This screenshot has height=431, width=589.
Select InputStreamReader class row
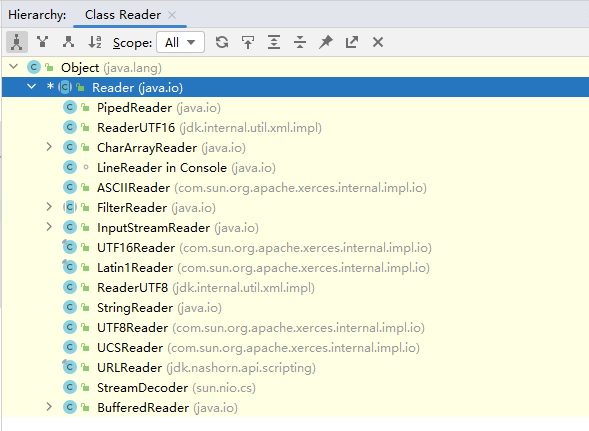point(295,228)
